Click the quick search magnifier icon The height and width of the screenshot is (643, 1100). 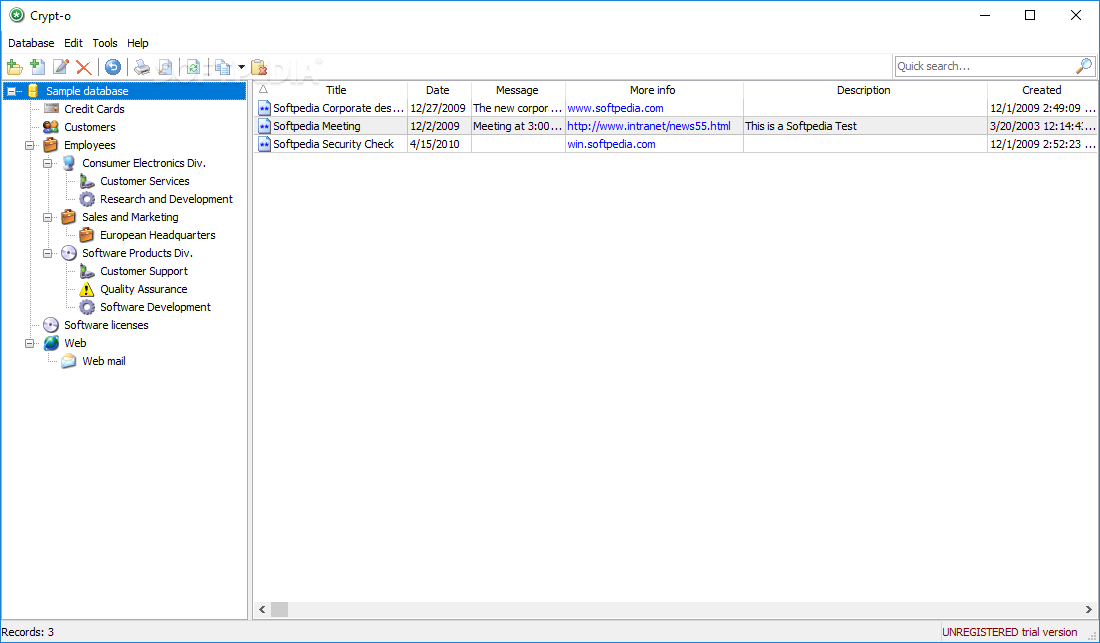coord(1084,66)
